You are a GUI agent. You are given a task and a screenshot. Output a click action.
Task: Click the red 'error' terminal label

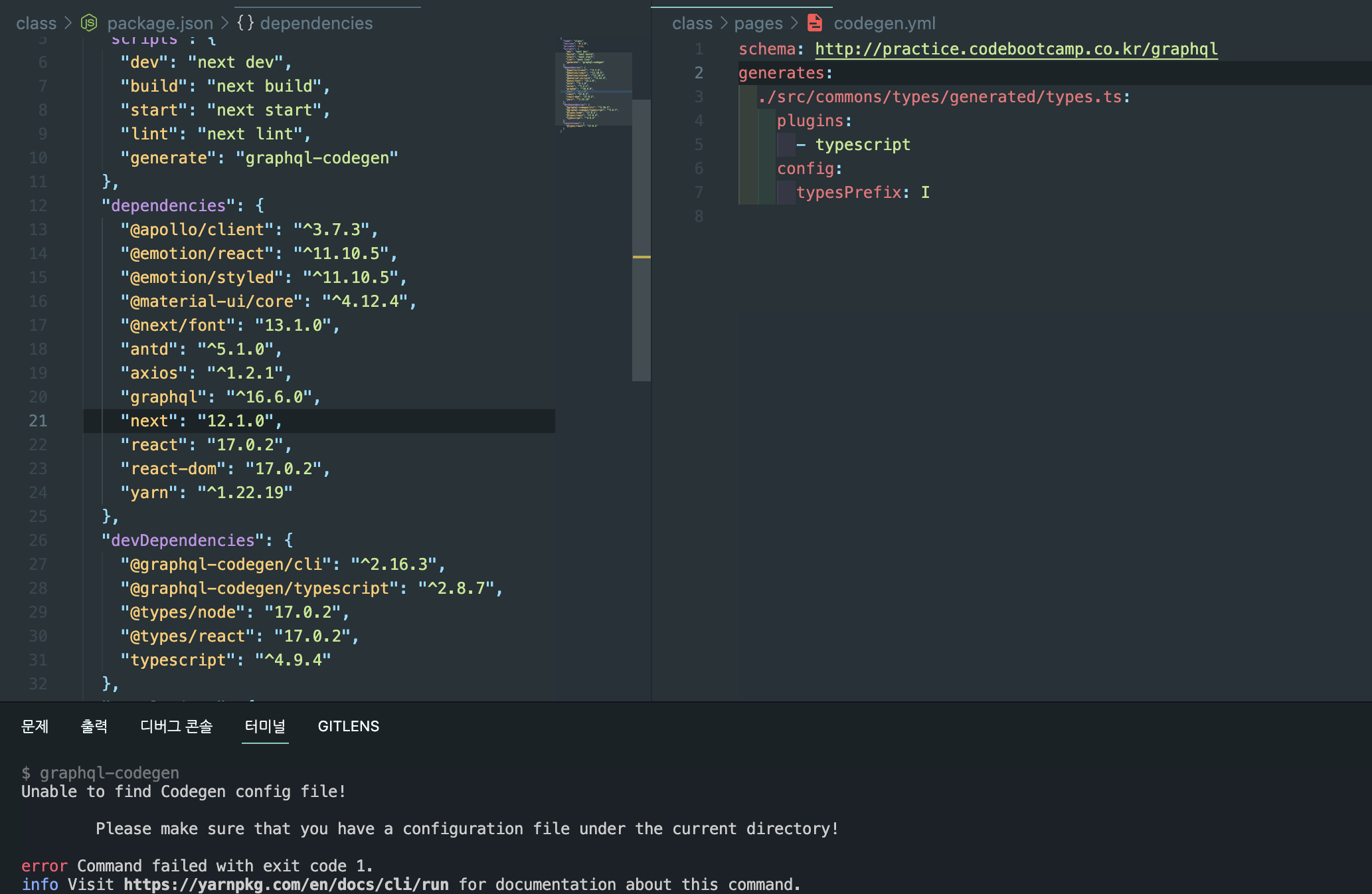point(44,866)
